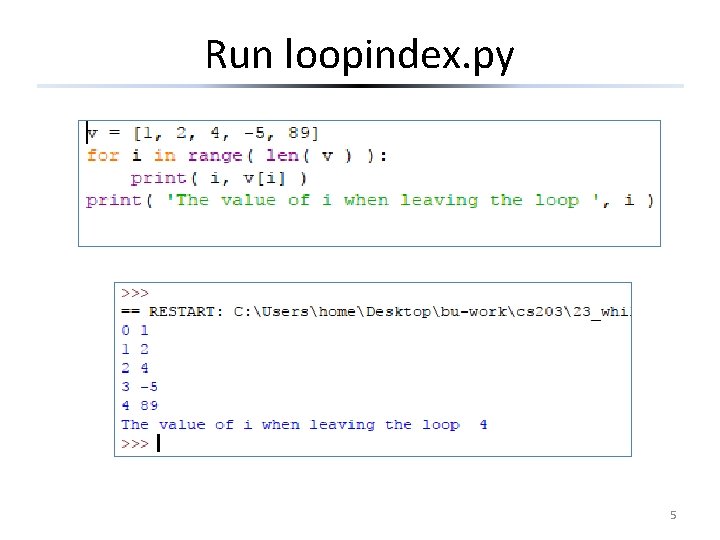
Task: Click the output row '3 -5'
Action: click(x=140, y=387)
